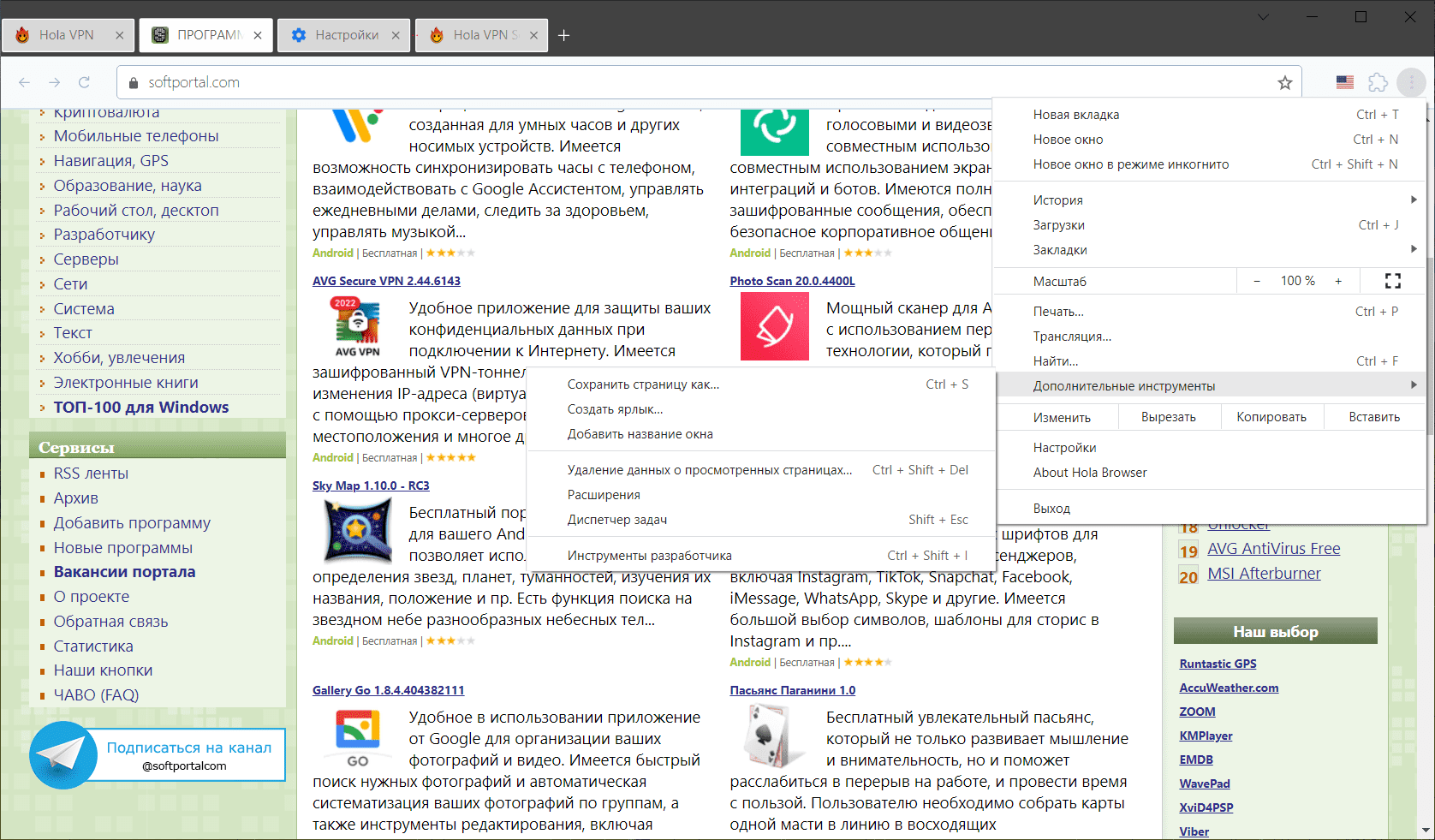Click Копировать in the edit row

[1271, 417]
